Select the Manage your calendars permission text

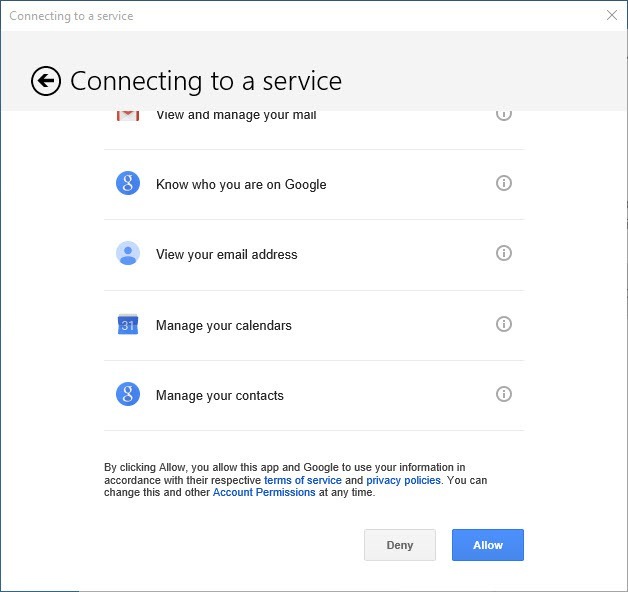[x=223, y=325]
